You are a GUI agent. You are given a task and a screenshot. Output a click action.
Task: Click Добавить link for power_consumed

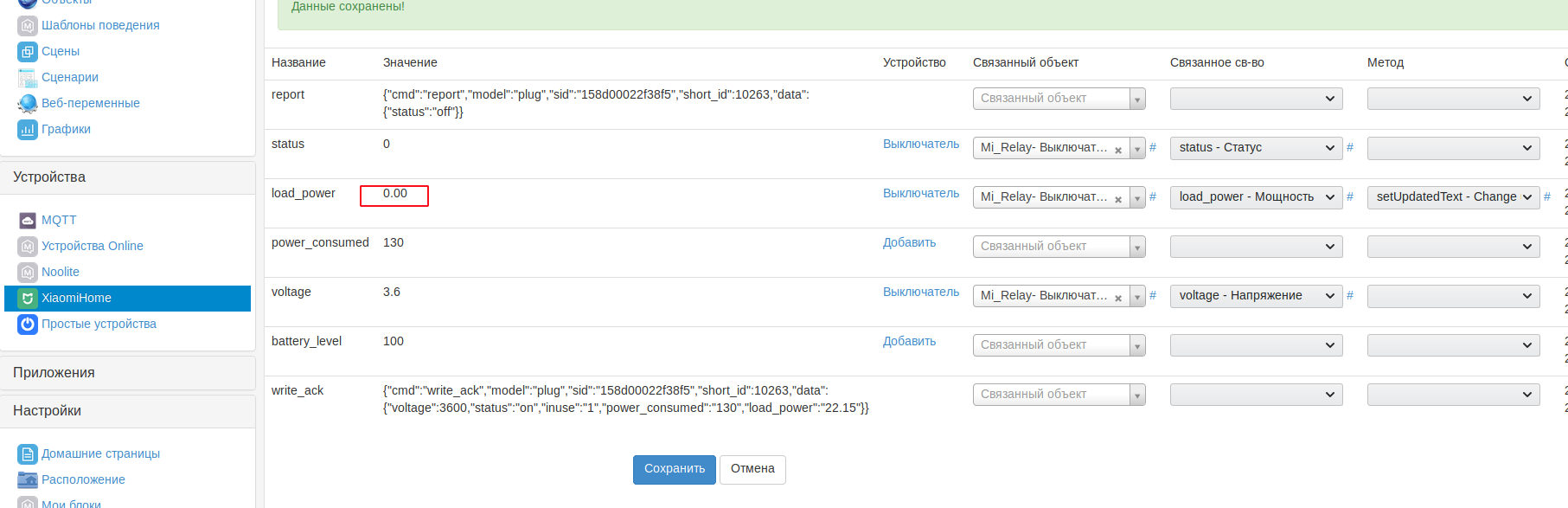tap(909, 243)
